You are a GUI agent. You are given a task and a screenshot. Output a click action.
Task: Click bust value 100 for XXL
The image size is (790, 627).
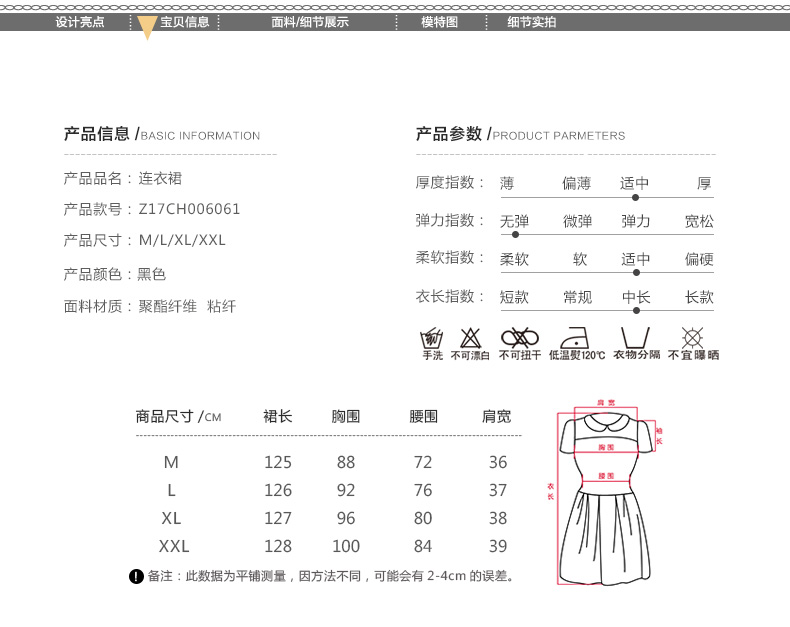pos(346,546)
